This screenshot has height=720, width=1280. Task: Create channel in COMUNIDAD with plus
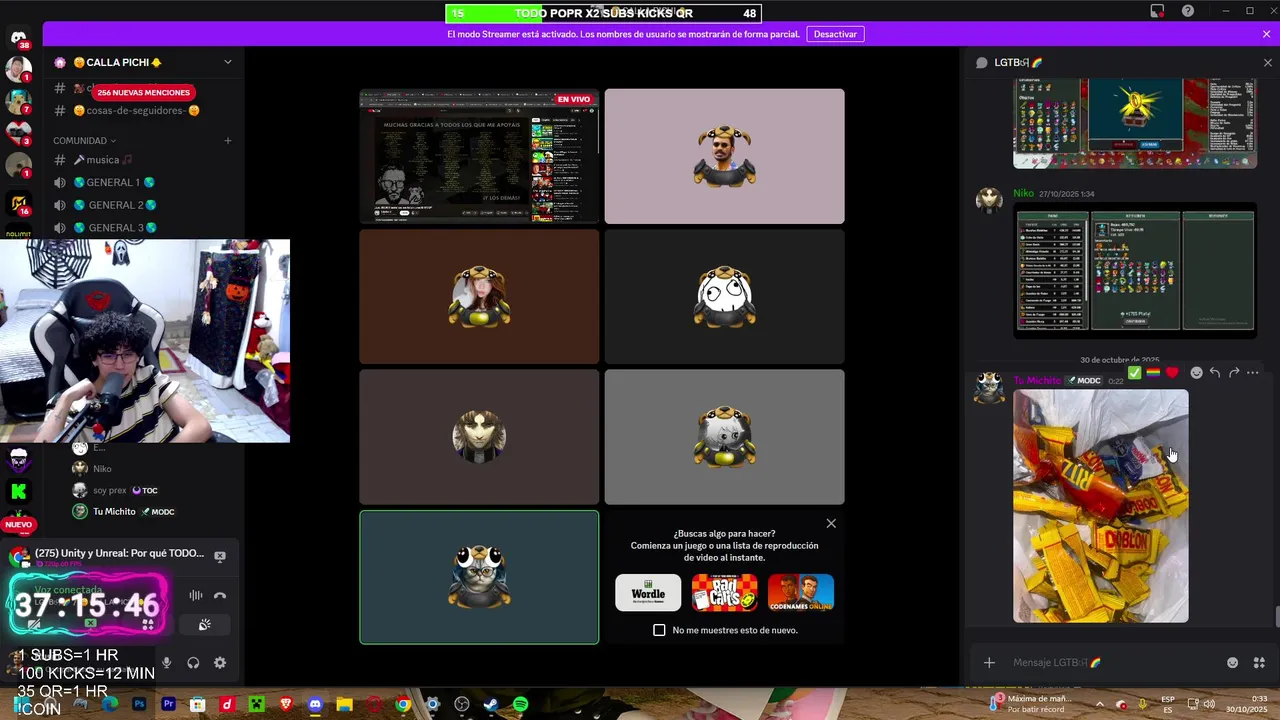(228, 141)
